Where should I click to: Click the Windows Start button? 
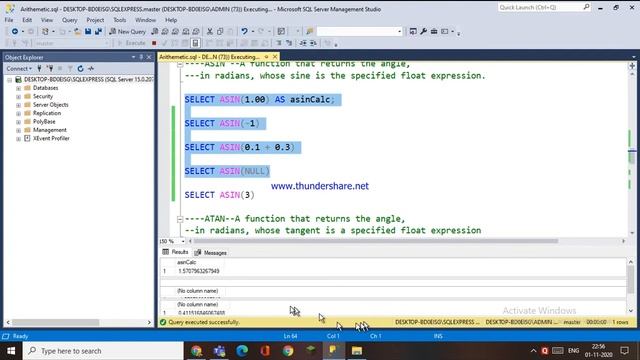coord(11,351)
